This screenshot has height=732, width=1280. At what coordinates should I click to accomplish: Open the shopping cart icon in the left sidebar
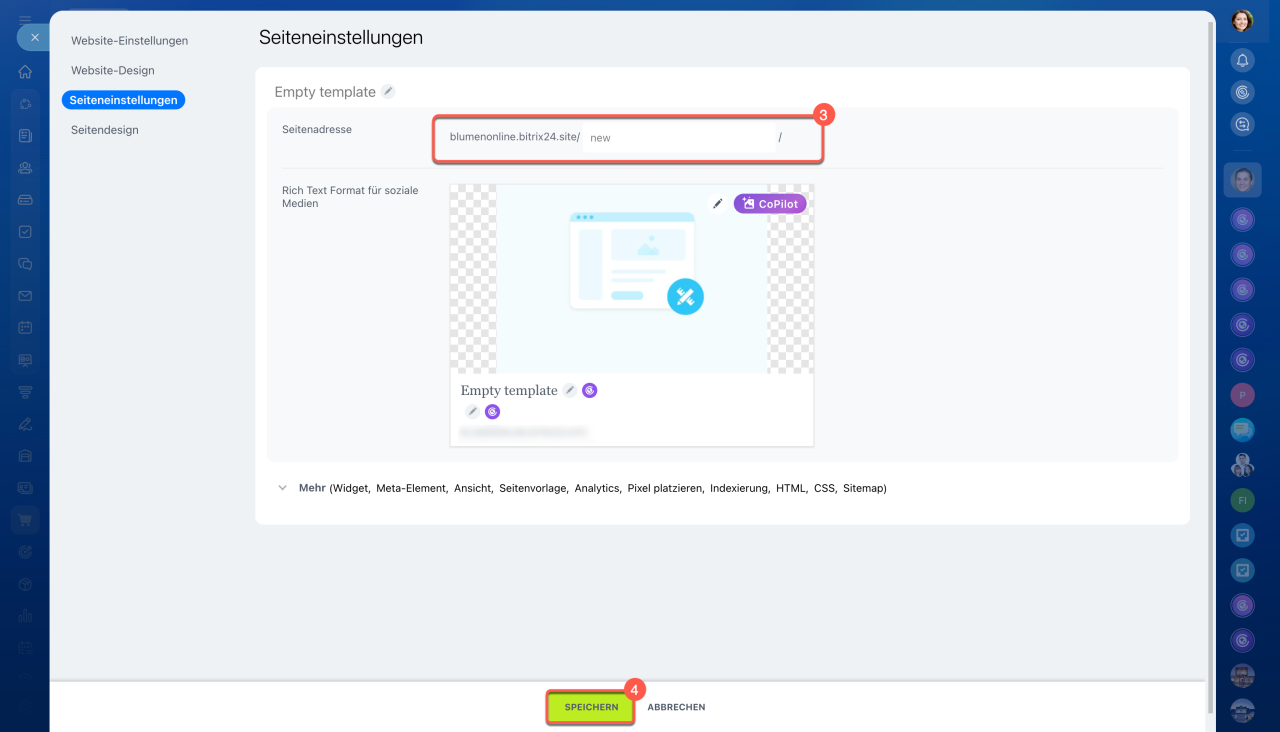tap(25, 519)
